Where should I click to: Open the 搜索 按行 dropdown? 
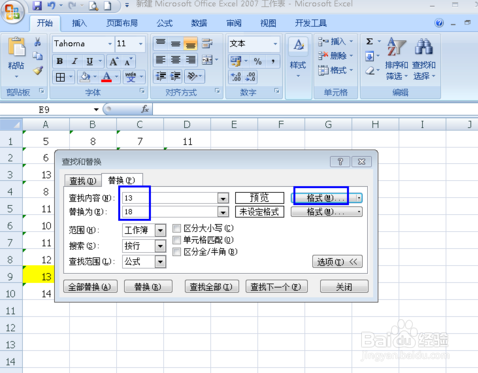point(160,246)
